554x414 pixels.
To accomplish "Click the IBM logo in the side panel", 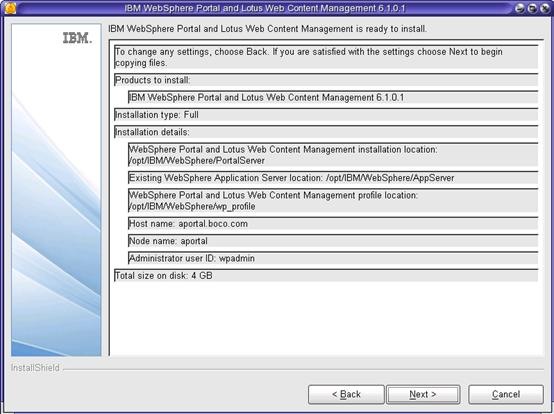I will (77, 38).
